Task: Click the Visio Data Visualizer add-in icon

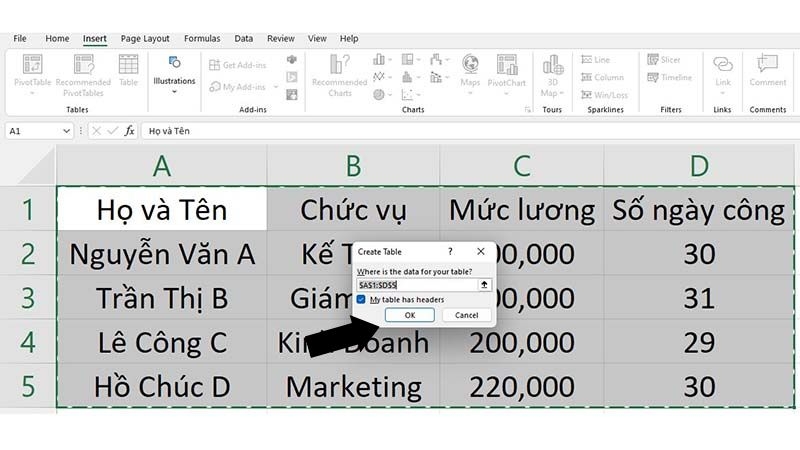Action: pyautogui.click(x=292, y=60)
